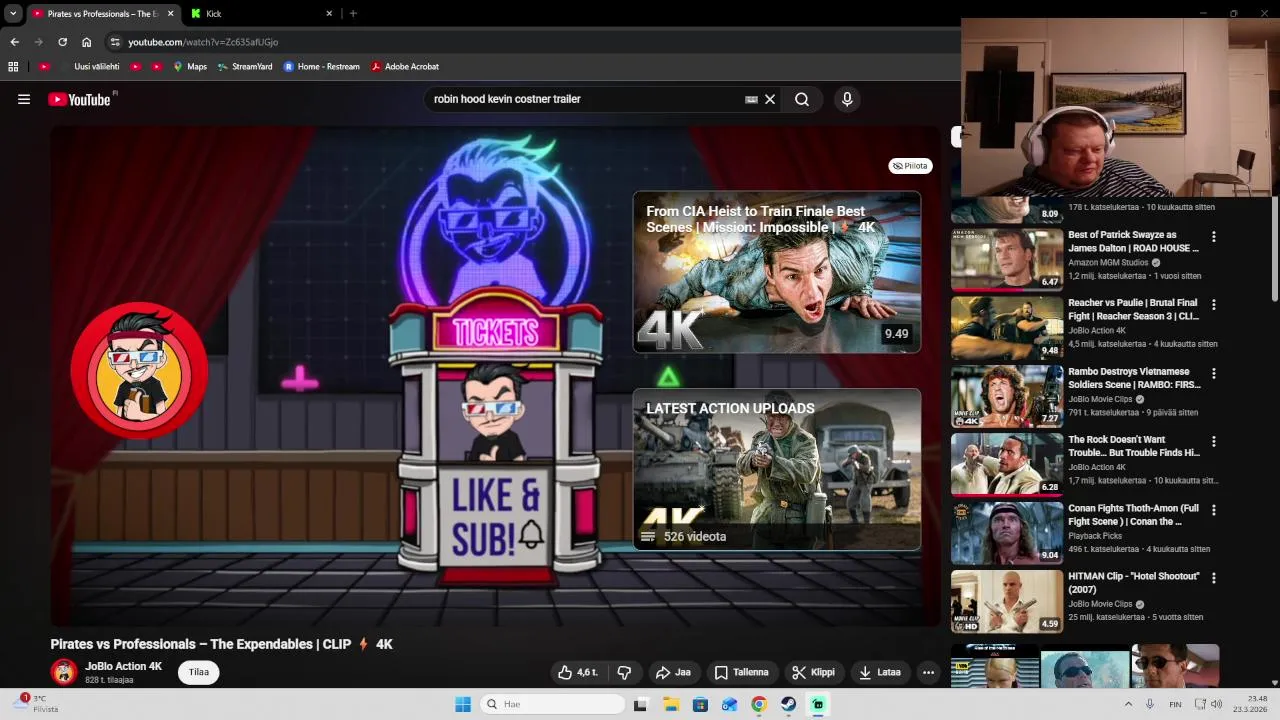The height and width of the screenshot is (720, 1280).
Task: Play the HITMAN Hotel Shootout thumbnail
Action: 1007,601
